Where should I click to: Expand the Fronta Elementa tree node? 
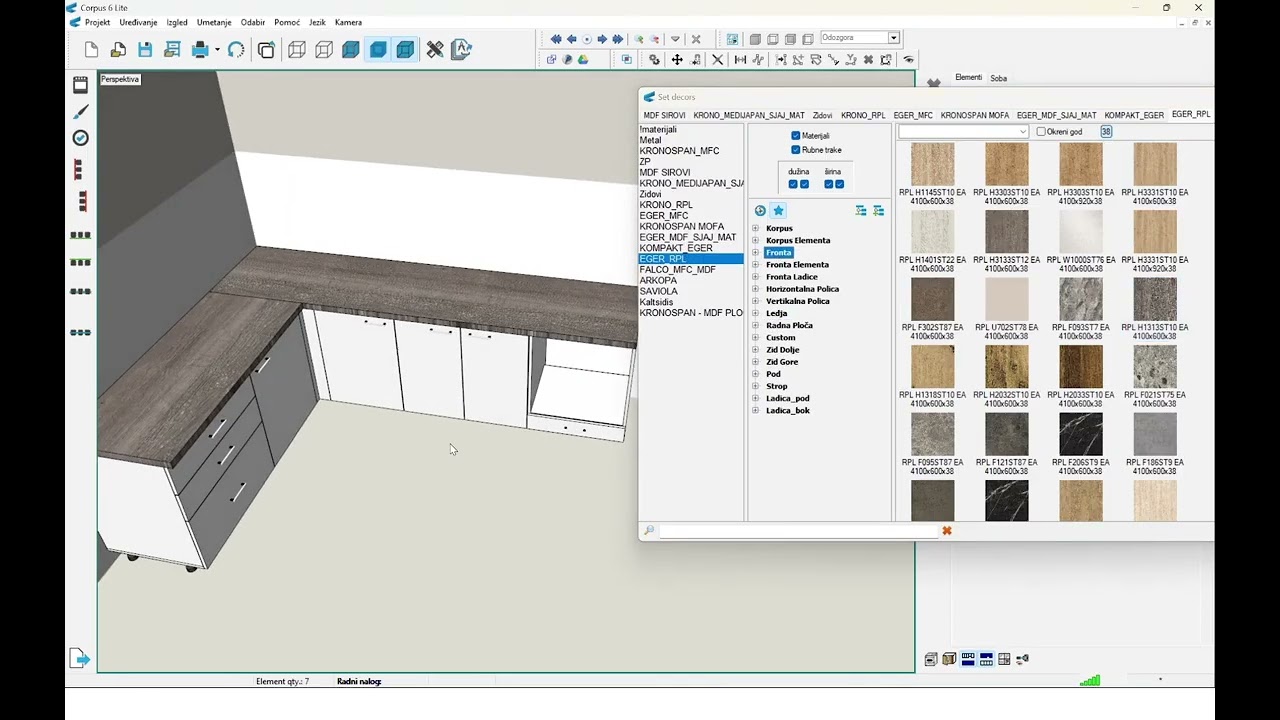[756, 265]
